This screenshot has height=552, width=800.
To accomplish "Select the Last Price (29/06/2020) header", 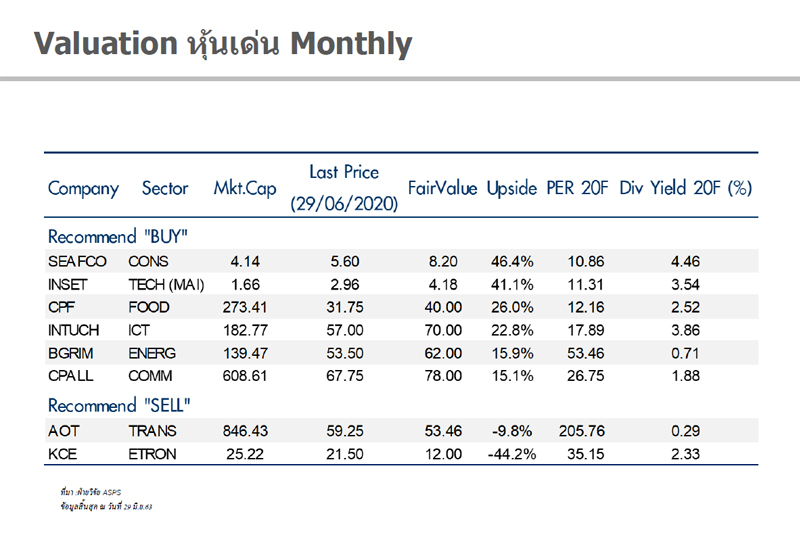I will pos(344,188).
